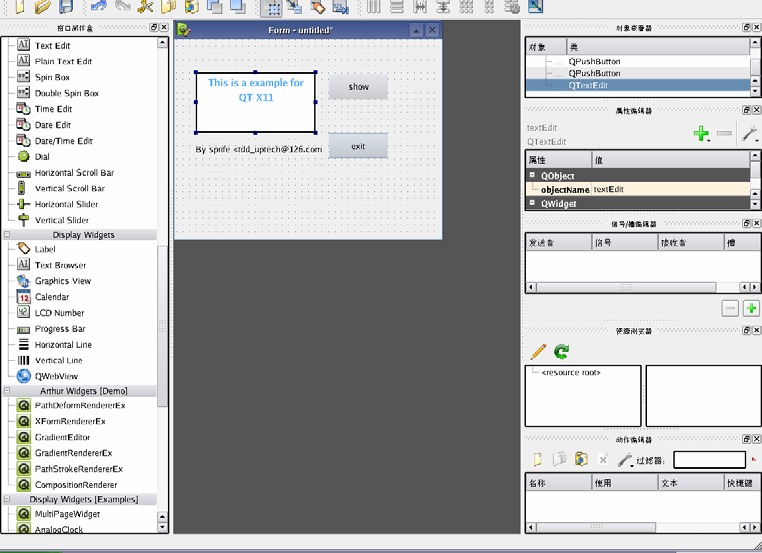Click the exit button on the form
Image resolution: width=762 pixels, height=553 pixels.
tap(358, 147)
